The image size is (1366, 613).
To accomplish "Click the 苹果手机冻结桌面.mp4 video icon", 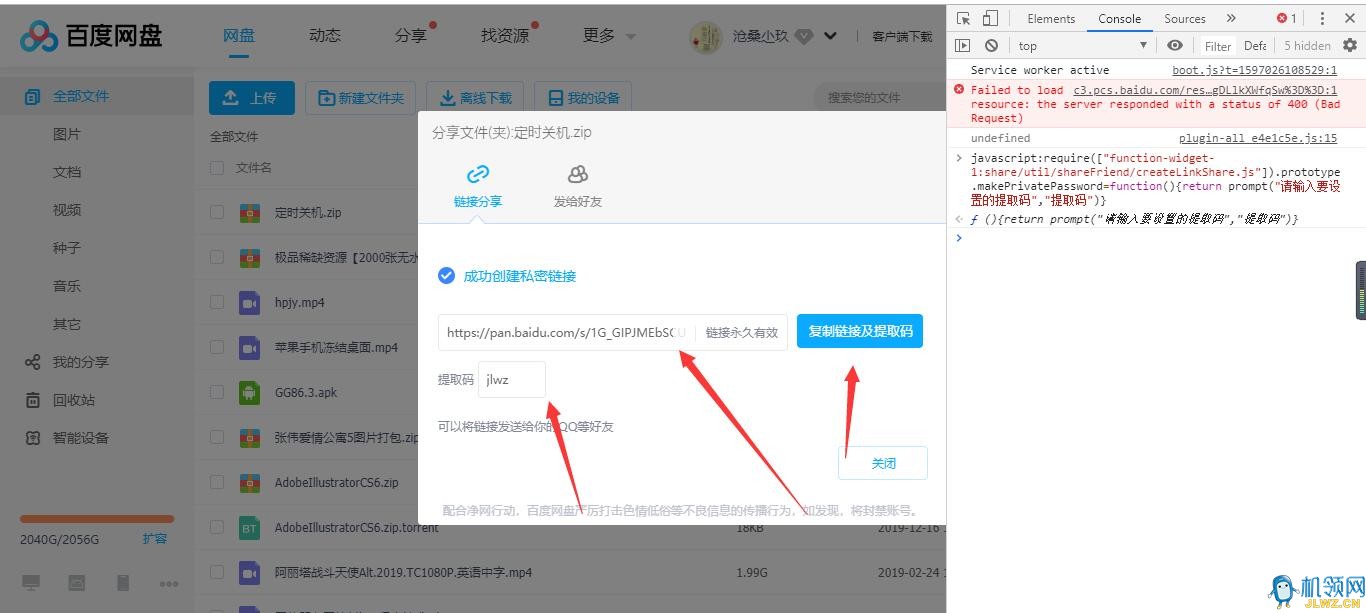I will tap(249, 347).
